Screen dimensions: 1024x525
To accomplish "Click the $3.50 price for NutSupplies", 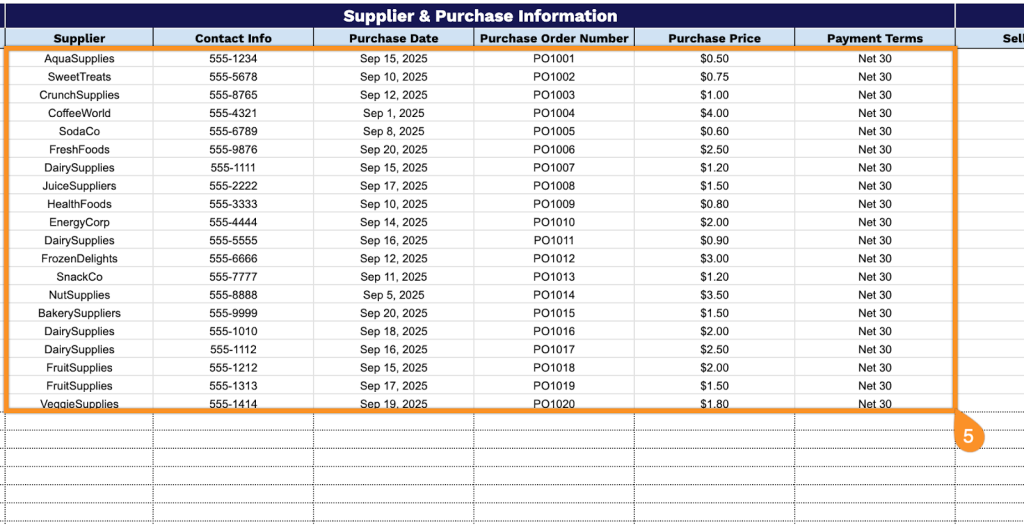I will (x=714, y=295).
